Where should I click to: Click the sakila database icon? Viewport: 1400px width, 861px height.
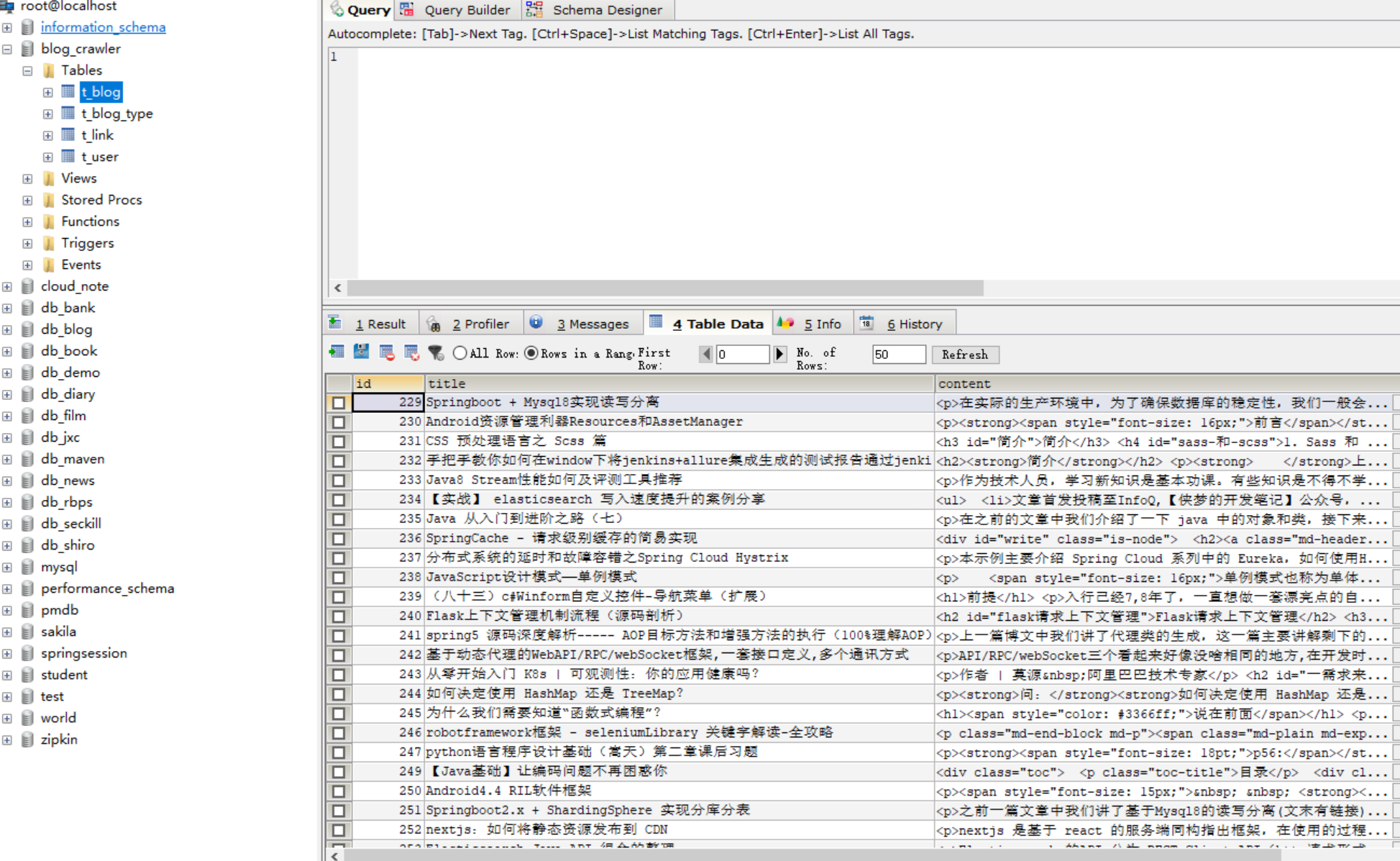[27, 631]
